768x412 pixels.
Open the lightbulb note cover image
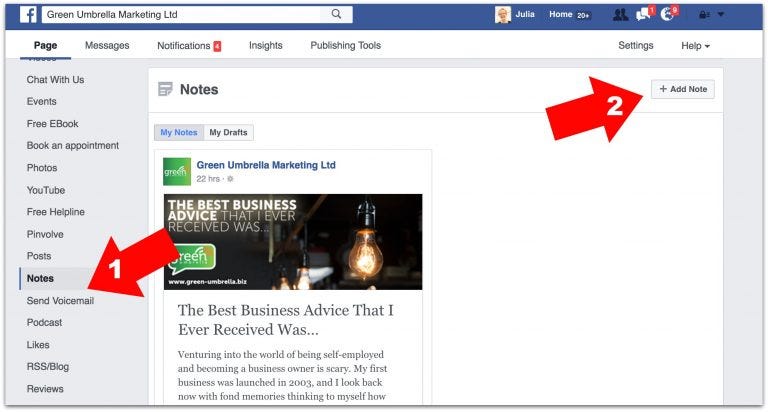pos(293,242)
